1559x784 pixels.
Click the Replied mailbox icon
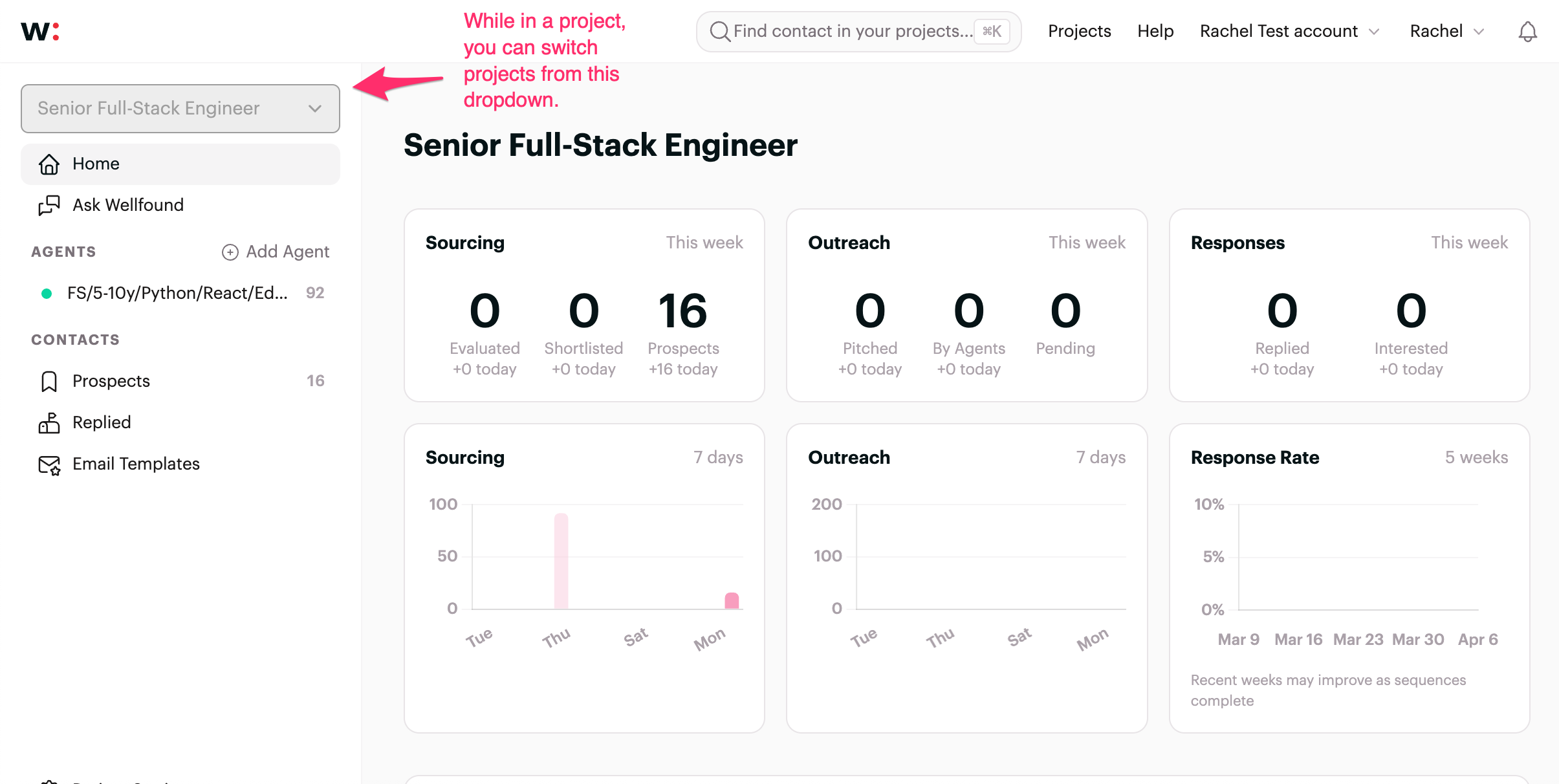[49, 423]
